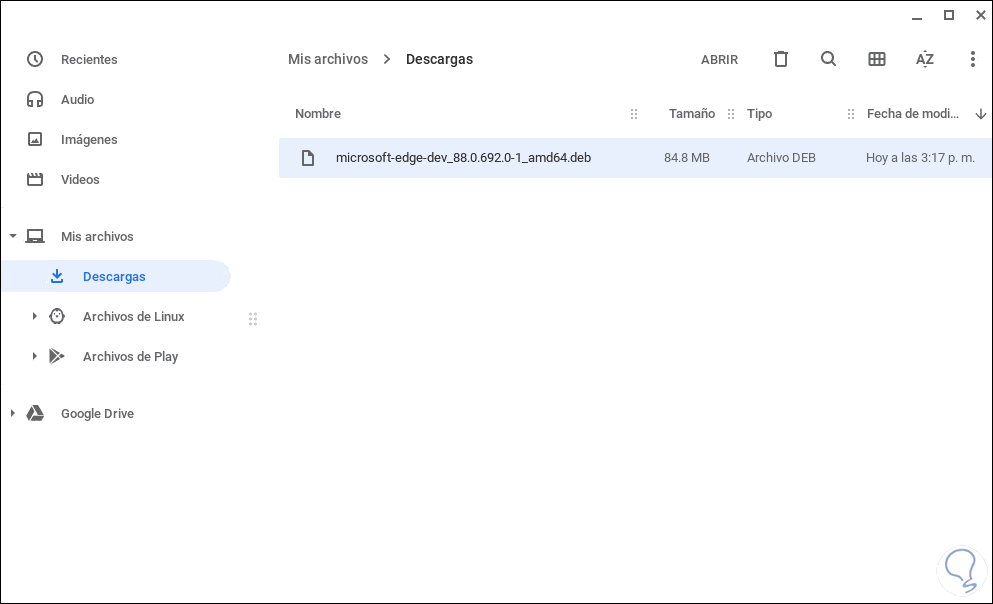Open Recientes from the sidebar

[x=89, y=60]
